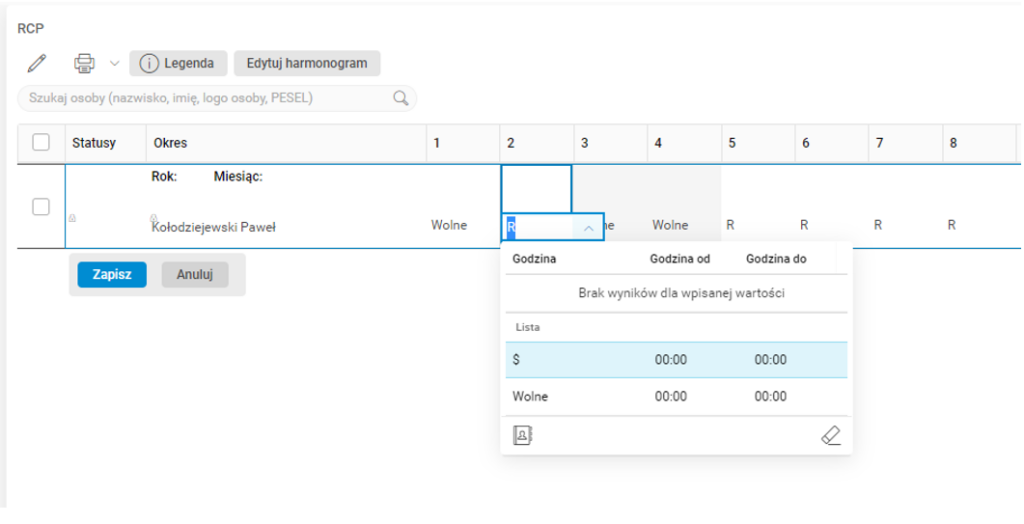Click the pencil edit icon

click(37, 64)
